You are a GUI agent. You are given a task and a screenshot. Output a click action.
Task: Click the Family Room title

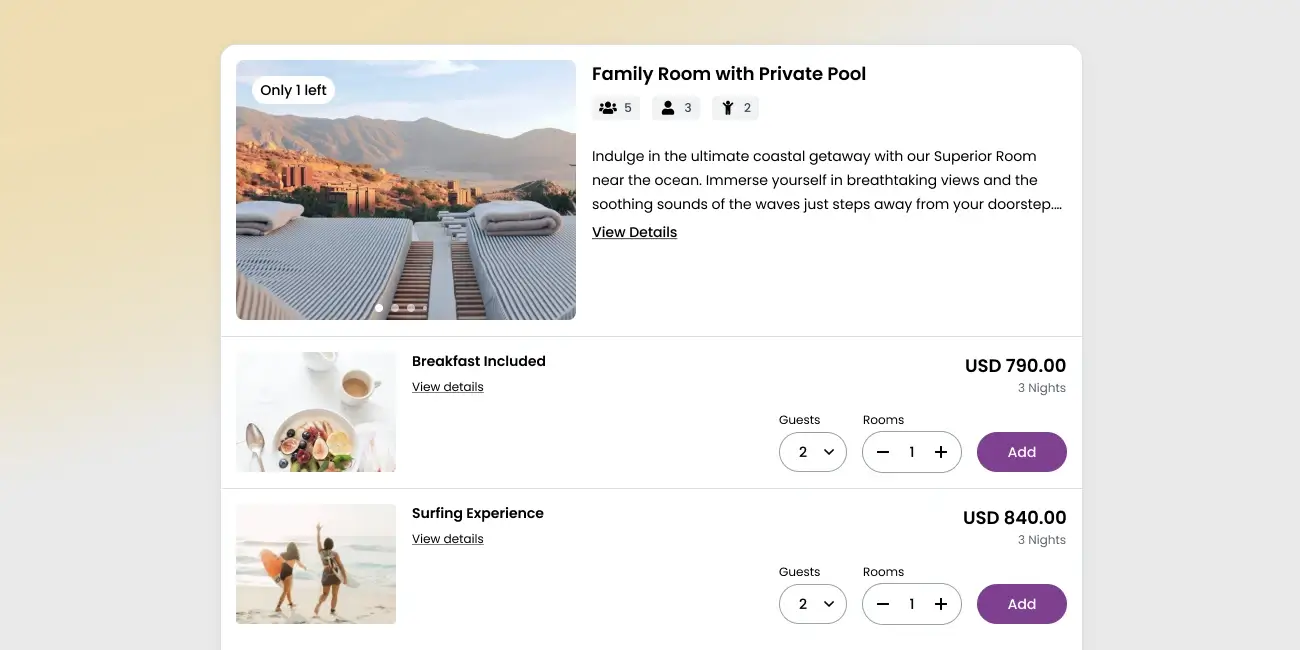(728, 74)
